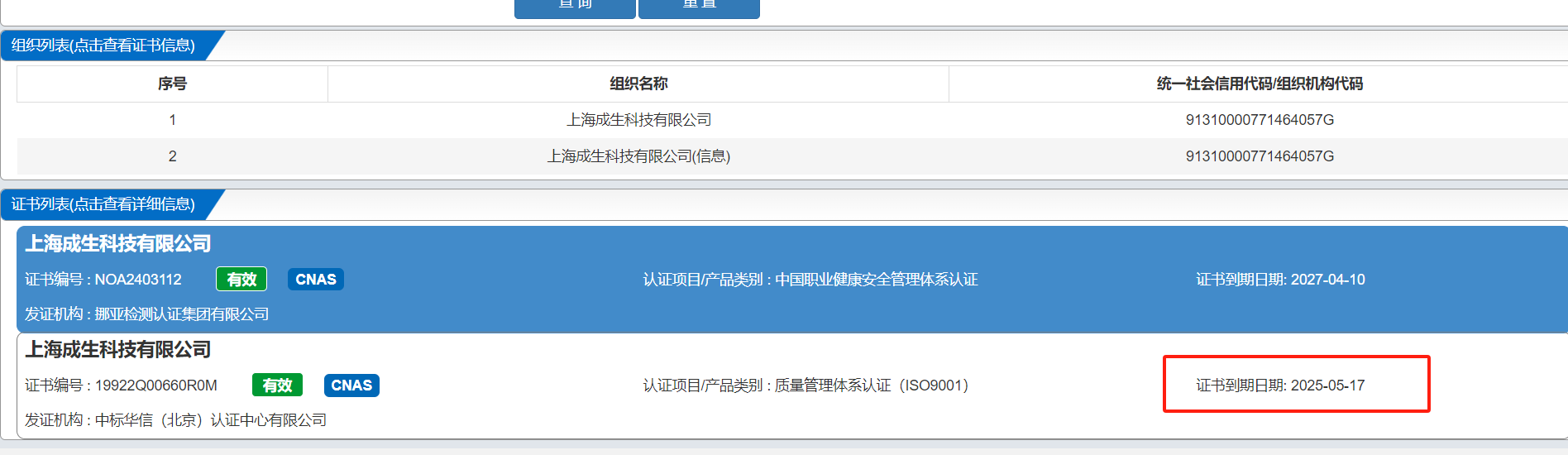Click the 有效 badge on certificate 19922Q00660R0M

pos(277,386)
